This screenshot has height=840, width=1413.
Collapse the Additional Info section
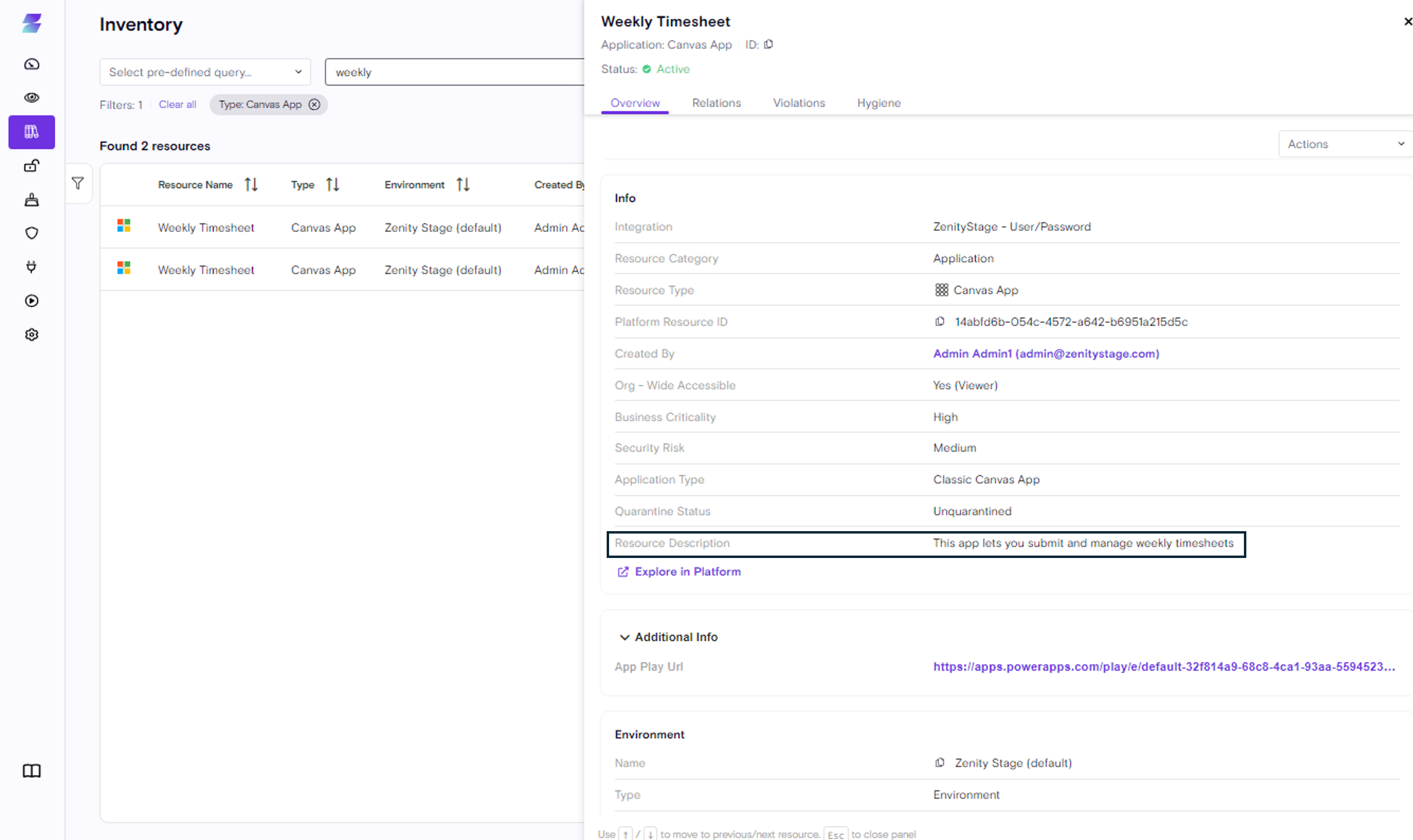tap(624, 637)
